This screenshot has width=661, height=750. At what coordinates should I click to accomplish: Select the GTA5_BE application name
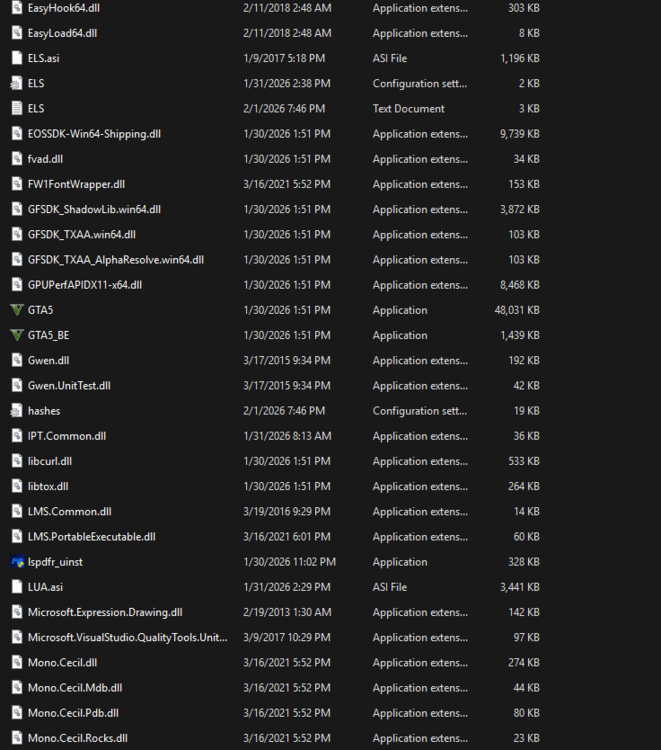(48, 336)
